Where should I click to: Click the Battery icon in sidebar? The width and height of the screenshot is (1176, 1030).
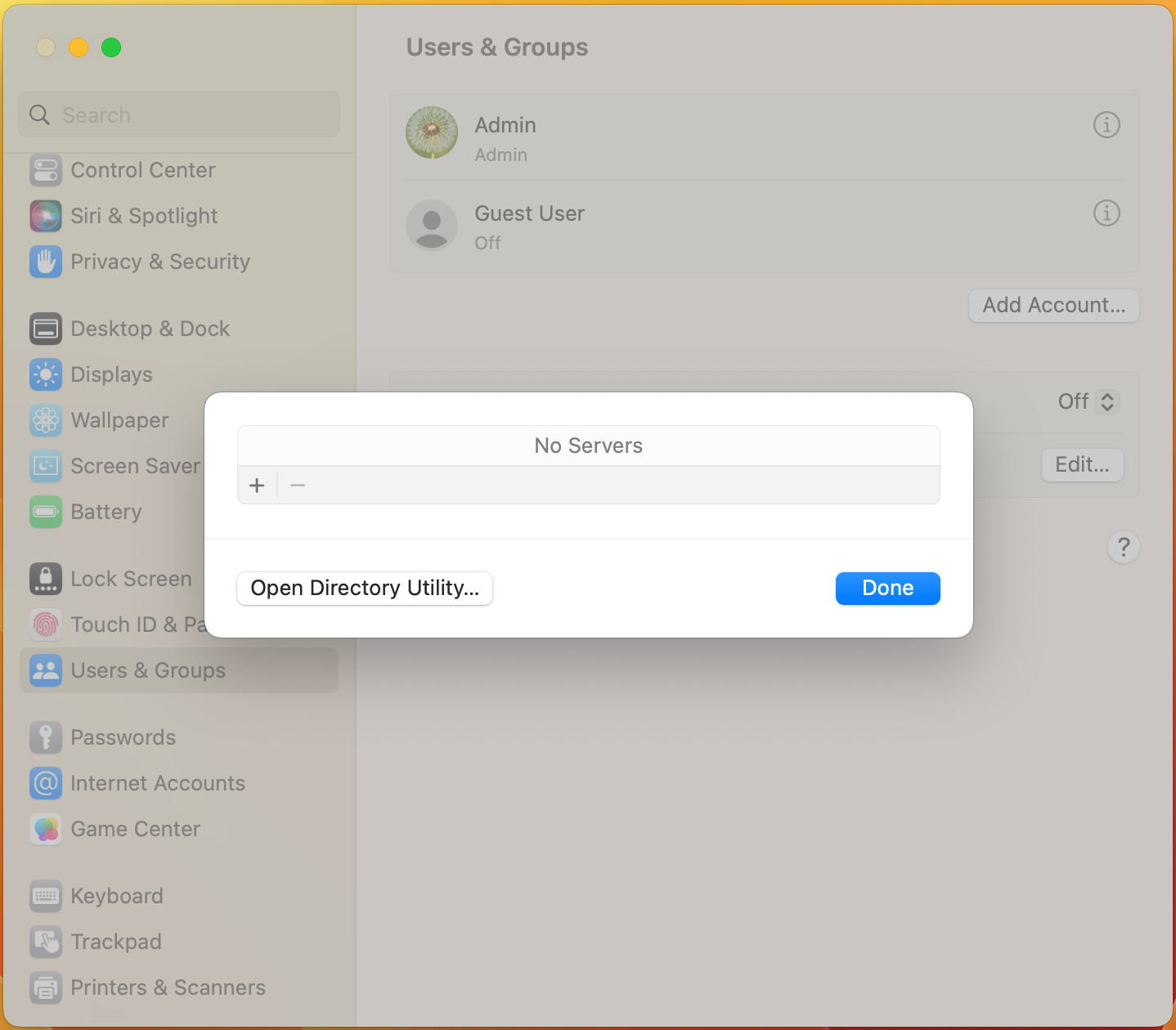46,512
